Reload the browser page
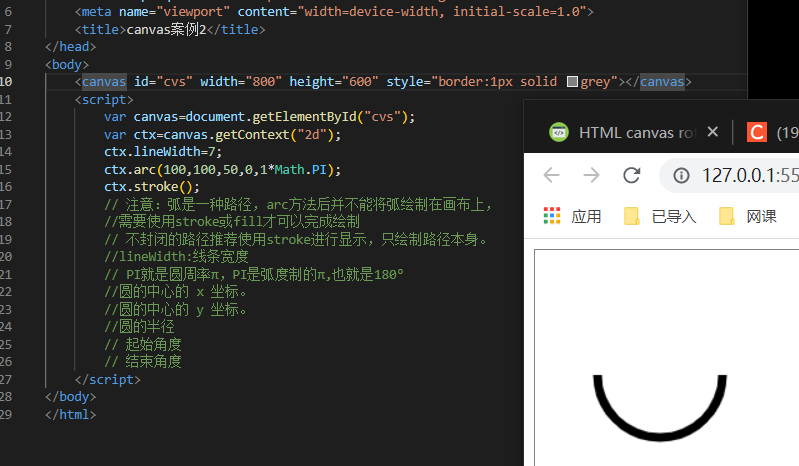799x466 pixels. pos(631,175)
